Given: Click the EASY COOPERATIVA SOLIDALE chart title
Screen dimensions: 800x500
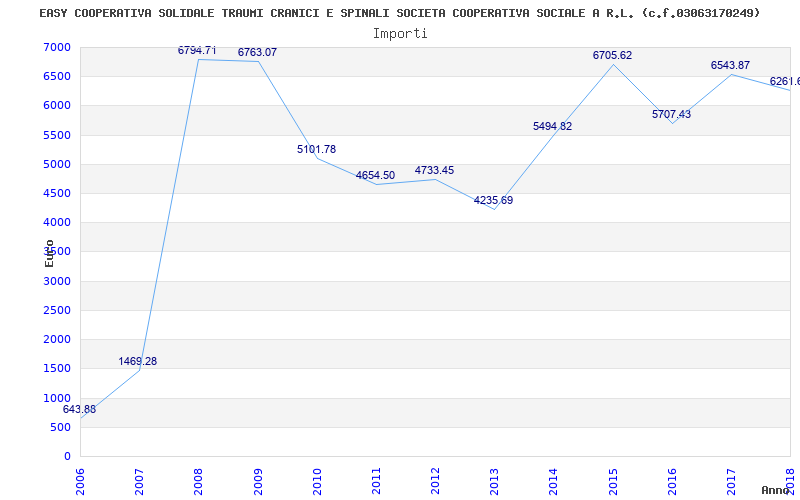Looking at the screenshot, I should pos(400,13).
